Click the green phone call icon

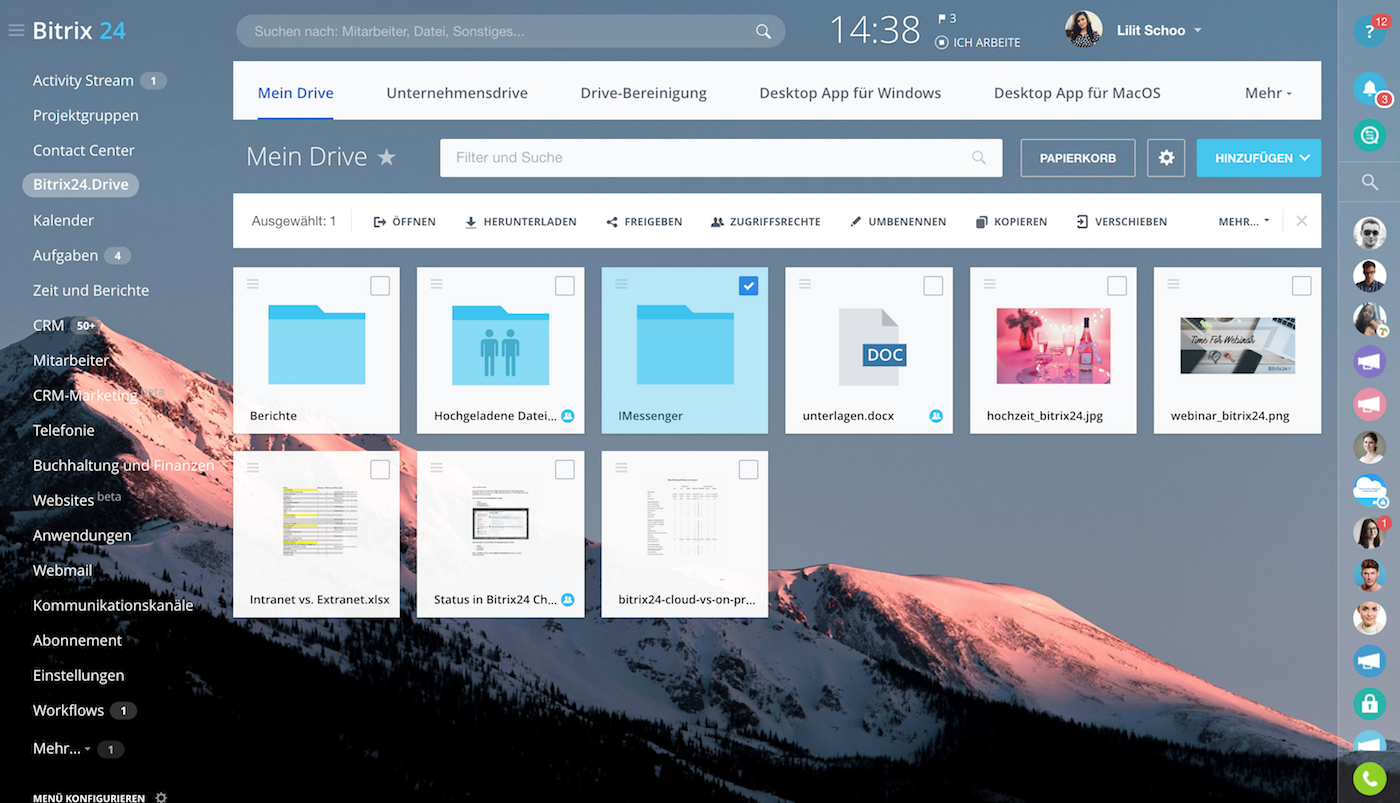click(1369, 779)
